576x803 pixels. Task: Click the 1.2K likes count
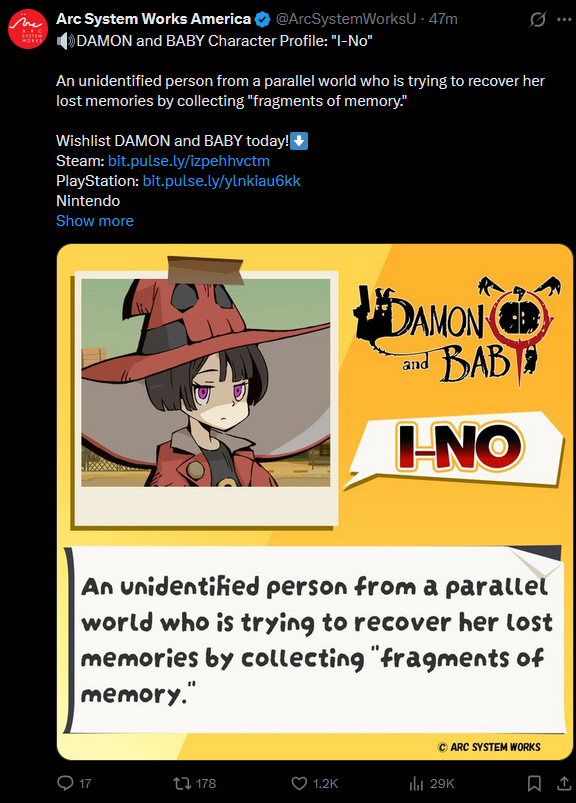[x=326, y=784]
